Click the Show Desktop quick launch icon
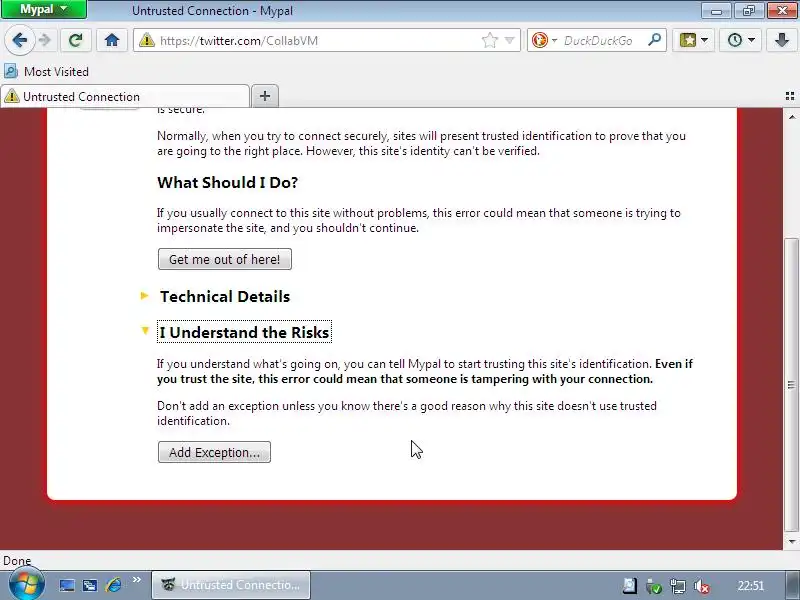The width and height of the screenshot is (800, 600). (67, 585)
